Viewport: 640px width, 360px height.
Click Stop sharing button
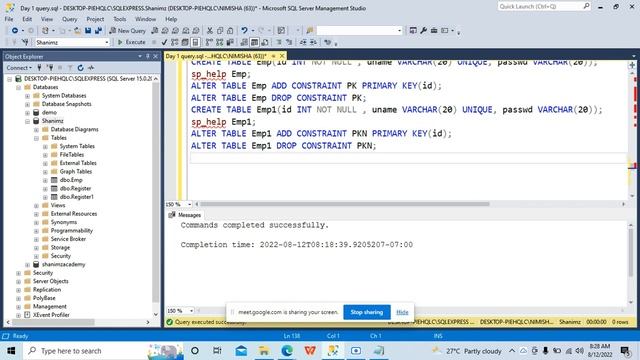tap(367, 312)
